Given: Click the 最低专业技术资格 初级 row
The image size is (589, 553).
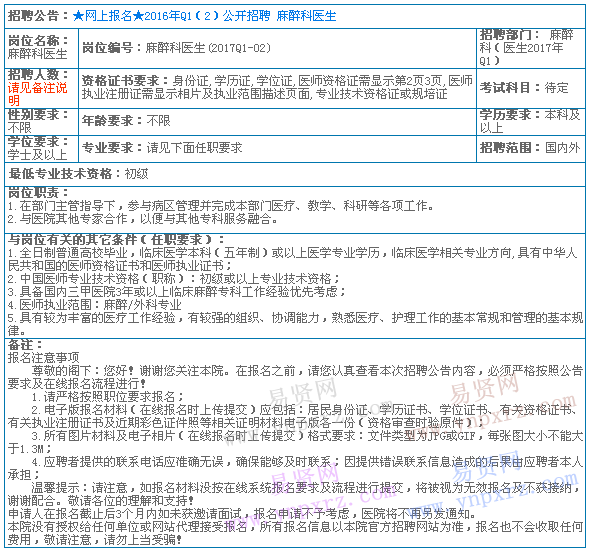Looking at the screenshot, I should [295, 174].
